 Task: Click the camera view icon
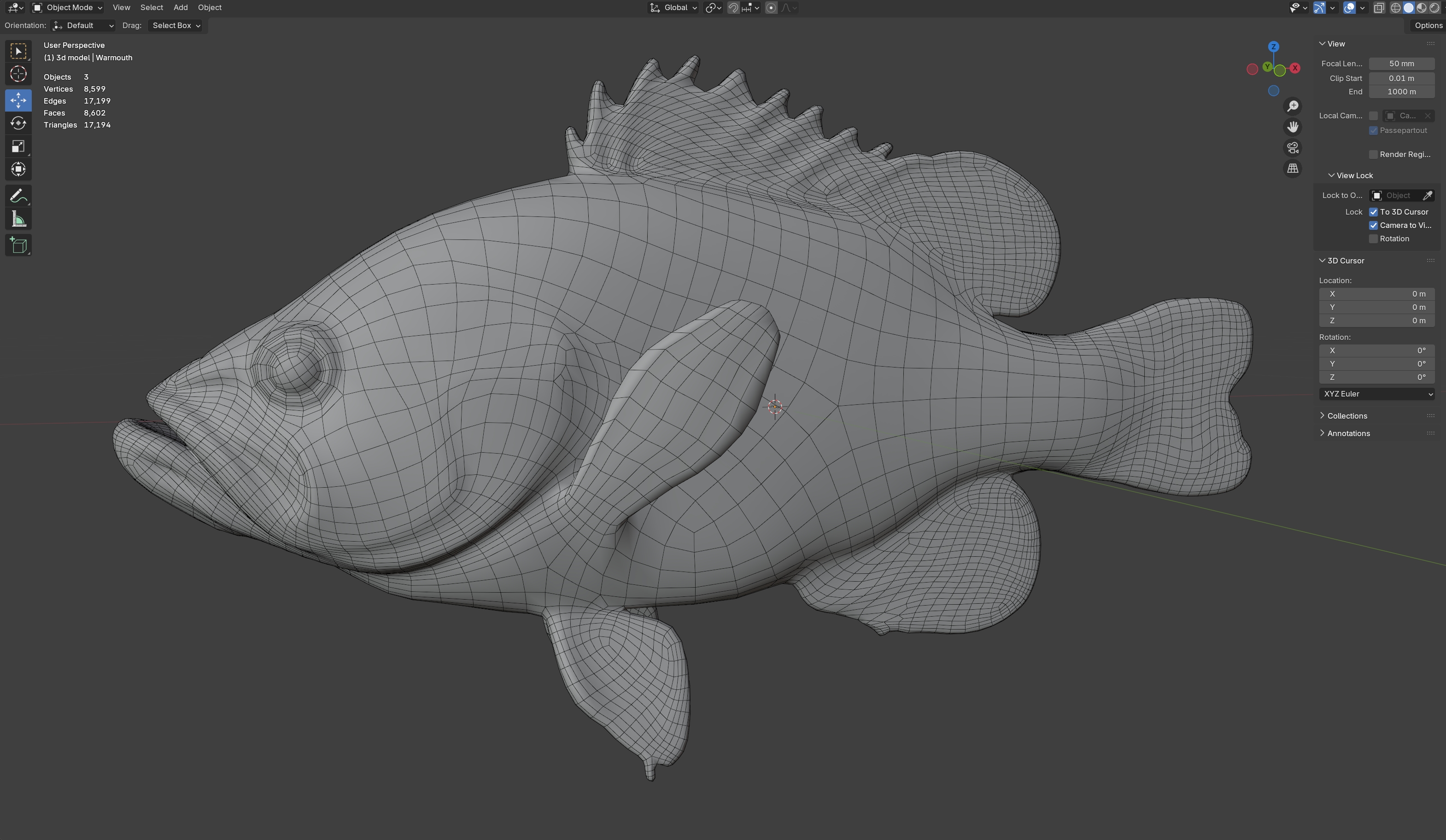pos(1292,148)
